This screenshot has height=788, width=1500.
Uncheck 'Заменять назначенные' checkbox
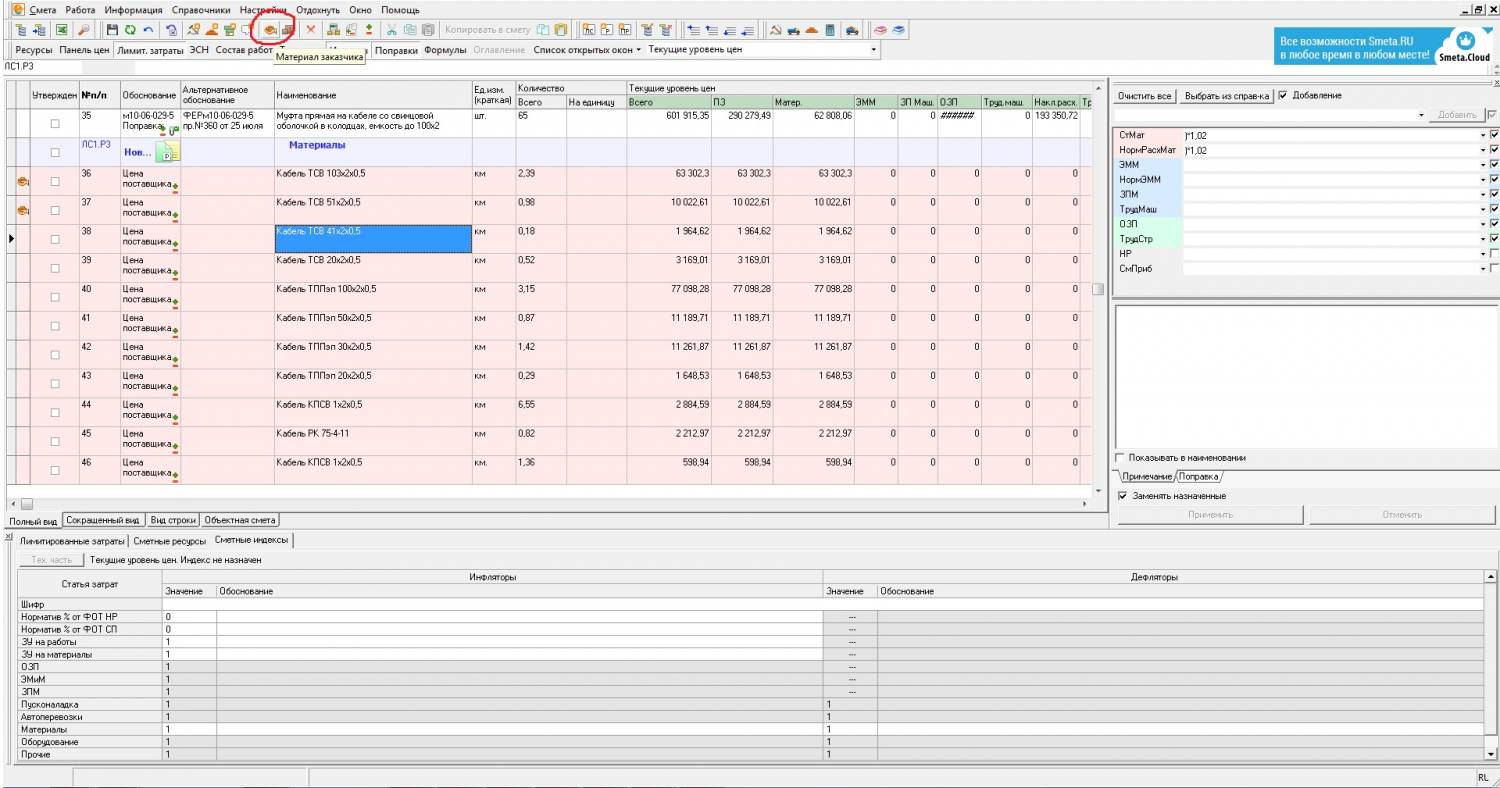pos(1123,496)
